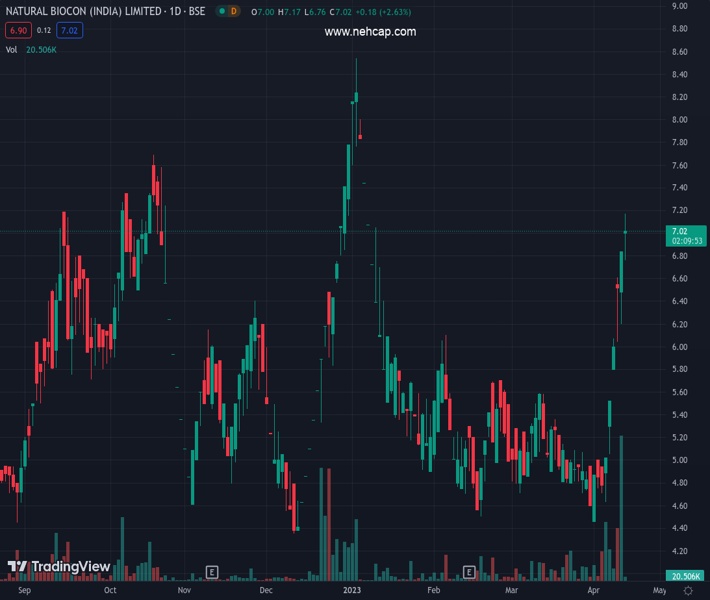Click the red 6.90 sell price box
The width and height of the screenshot is (710, 600).
16,31
